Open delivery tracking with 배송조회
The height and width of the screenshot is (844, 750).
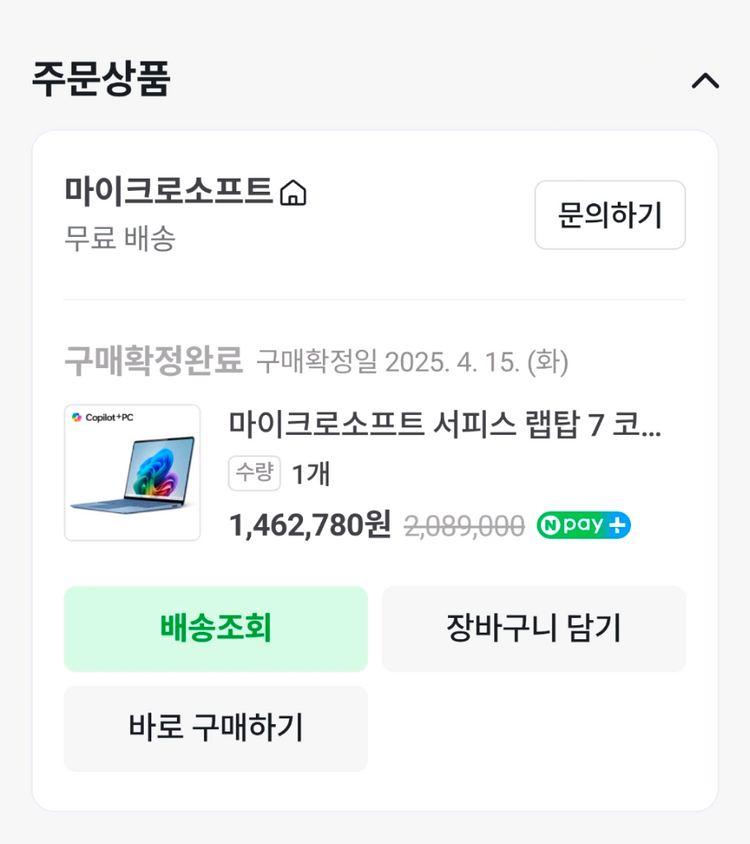[x=215, y=628]
